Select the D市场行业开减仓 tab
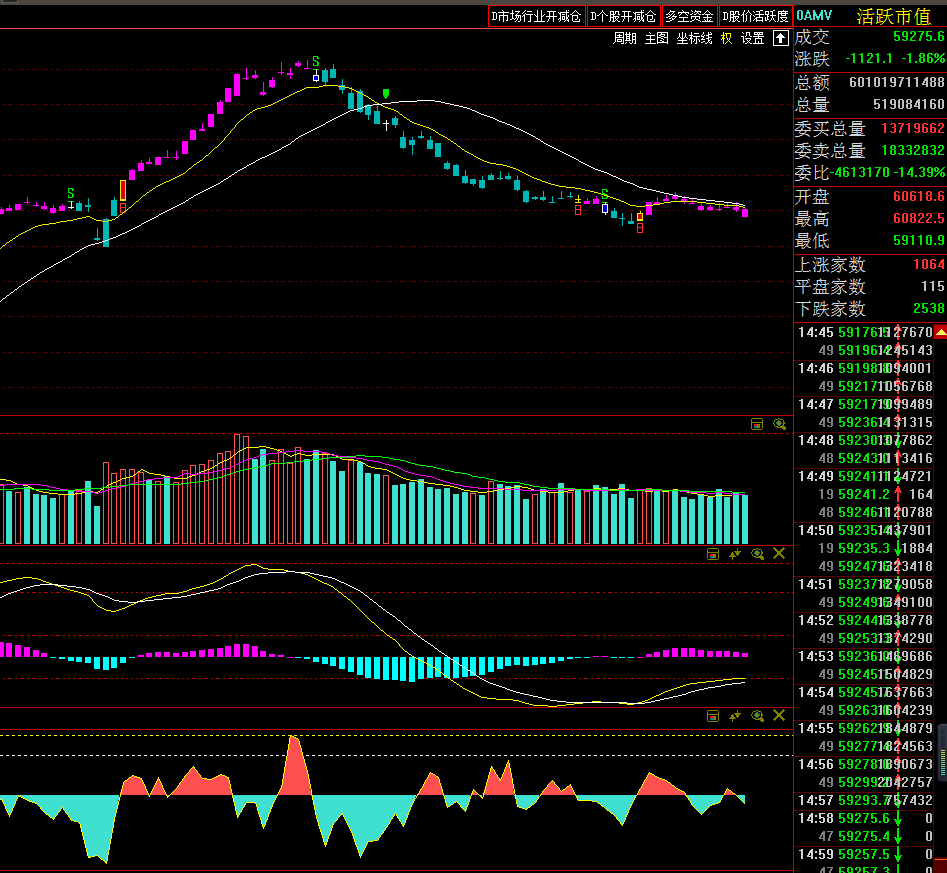Image resolution: width=947 pixels, height=873 pixels. pos(536,16)
